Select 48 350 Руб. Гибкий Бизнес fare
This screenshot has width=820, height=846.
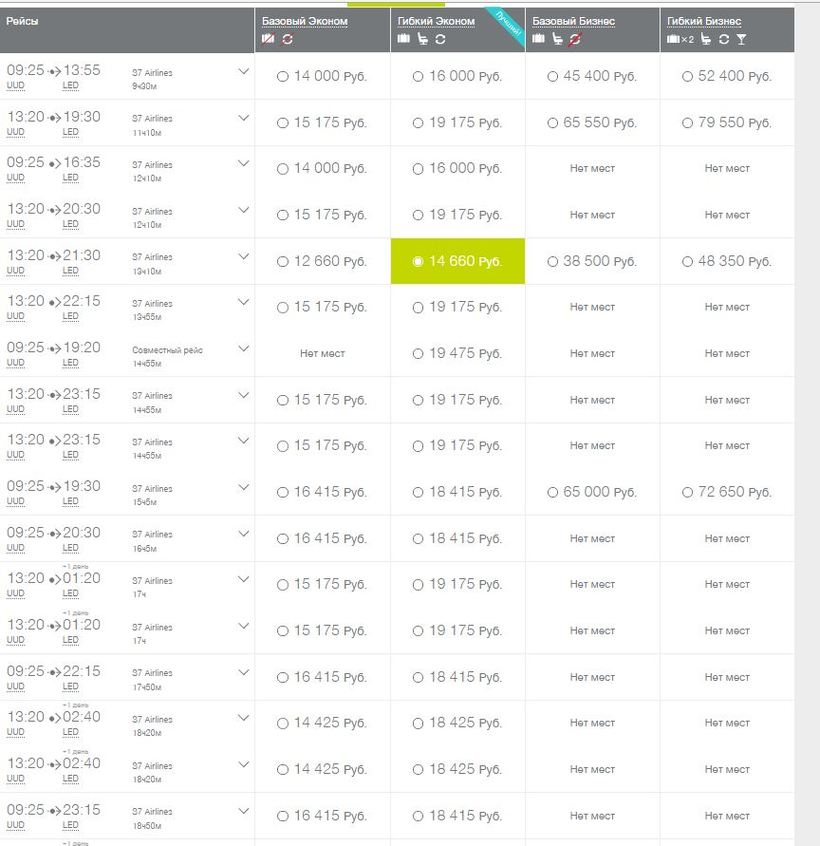pyautogui.click(x=687, y=262)
